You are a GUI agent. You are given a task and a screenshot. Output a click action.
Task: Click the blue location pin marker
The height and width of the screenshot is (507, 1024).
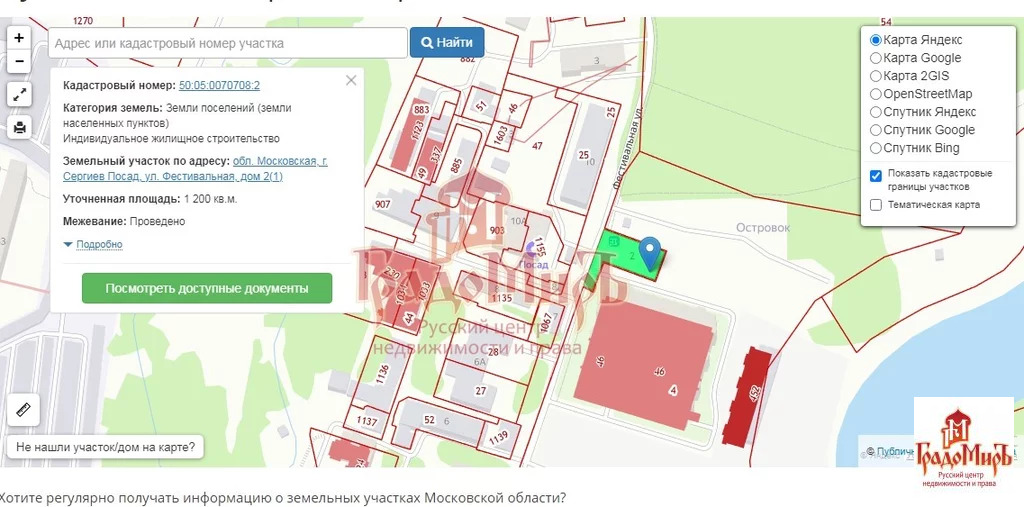click(649, 254)
